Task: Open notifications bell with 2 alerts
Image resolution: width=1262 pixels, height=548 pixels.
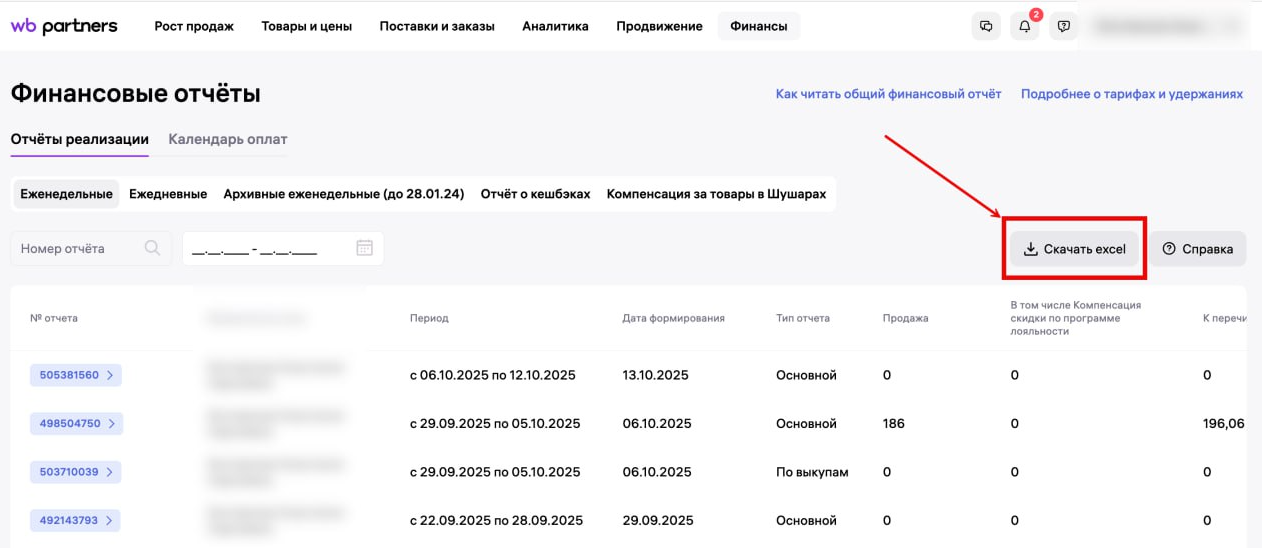Action: [1024, 27]
